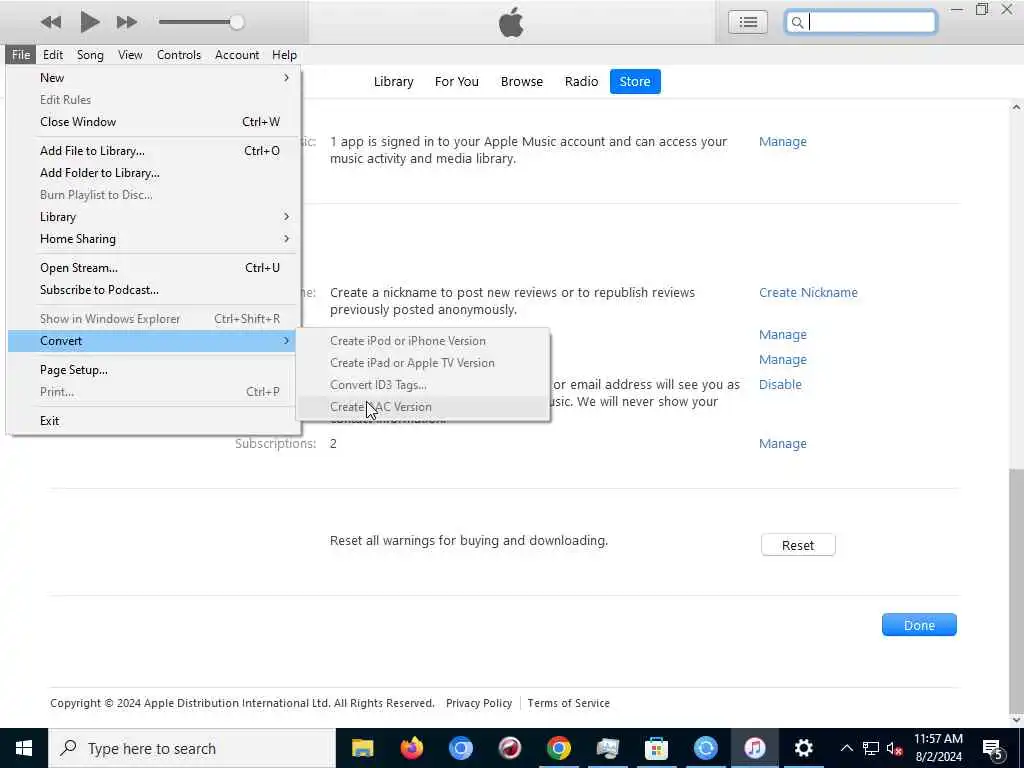Click the taskbar search box
The image size is (1024, 768).
coord(192,748)
